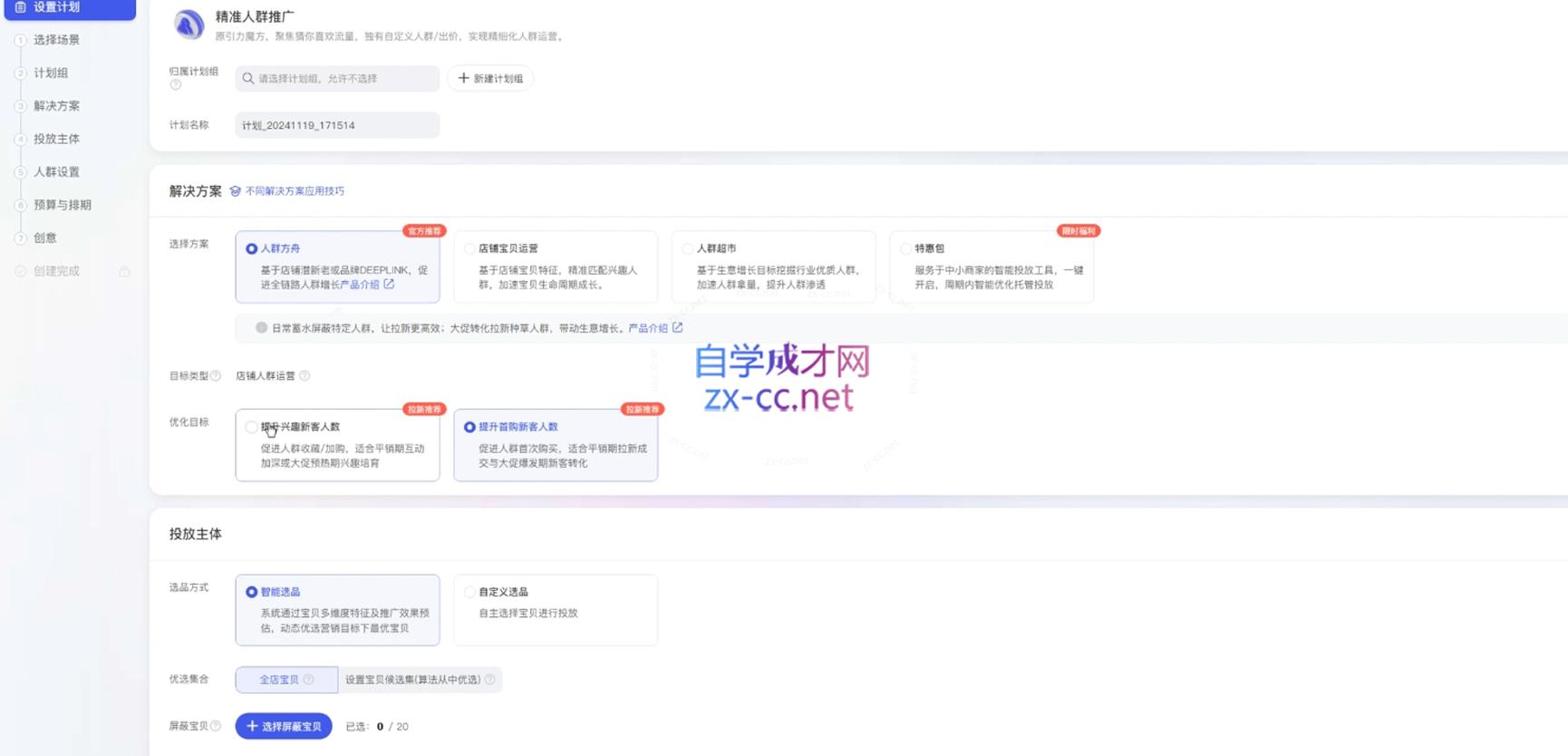Select 提升首购新客人数 optimization goal
Image resolution: width=1568 pixels, height=756 pixels.
coord(469,427)
